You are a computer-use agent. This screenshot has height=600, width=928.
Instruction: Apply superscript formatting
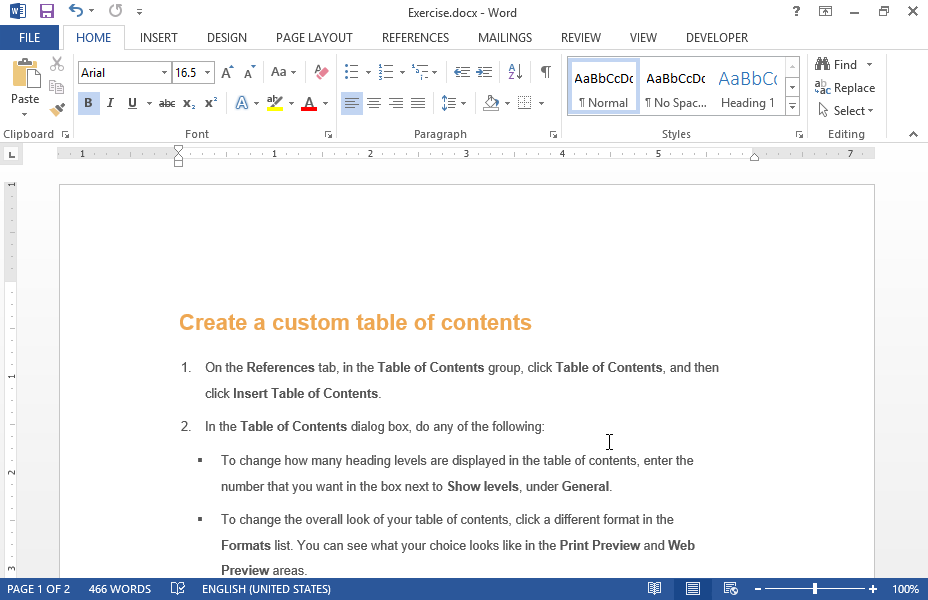pos(211,103)
